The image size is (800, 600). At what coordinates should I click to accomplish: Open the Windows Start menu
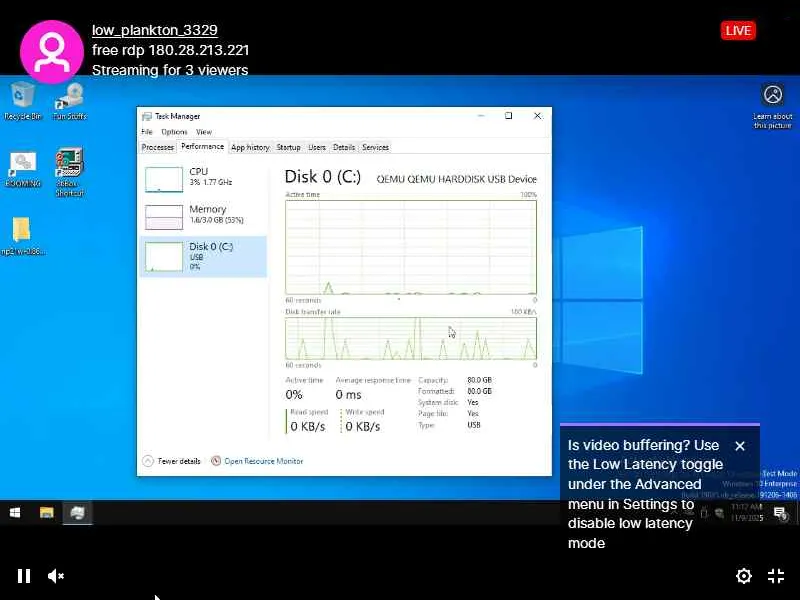(x=15, y=513)
